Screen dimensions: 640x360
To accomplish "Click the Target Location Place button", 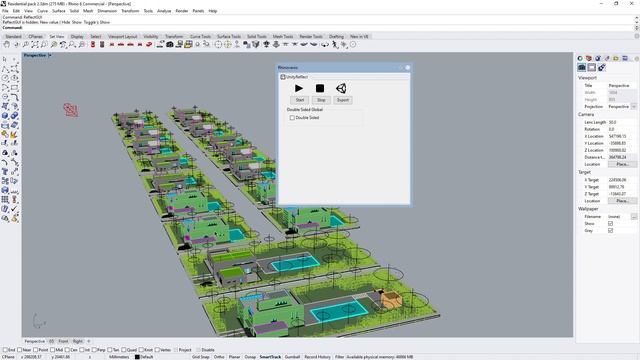I will pos(622,201).
